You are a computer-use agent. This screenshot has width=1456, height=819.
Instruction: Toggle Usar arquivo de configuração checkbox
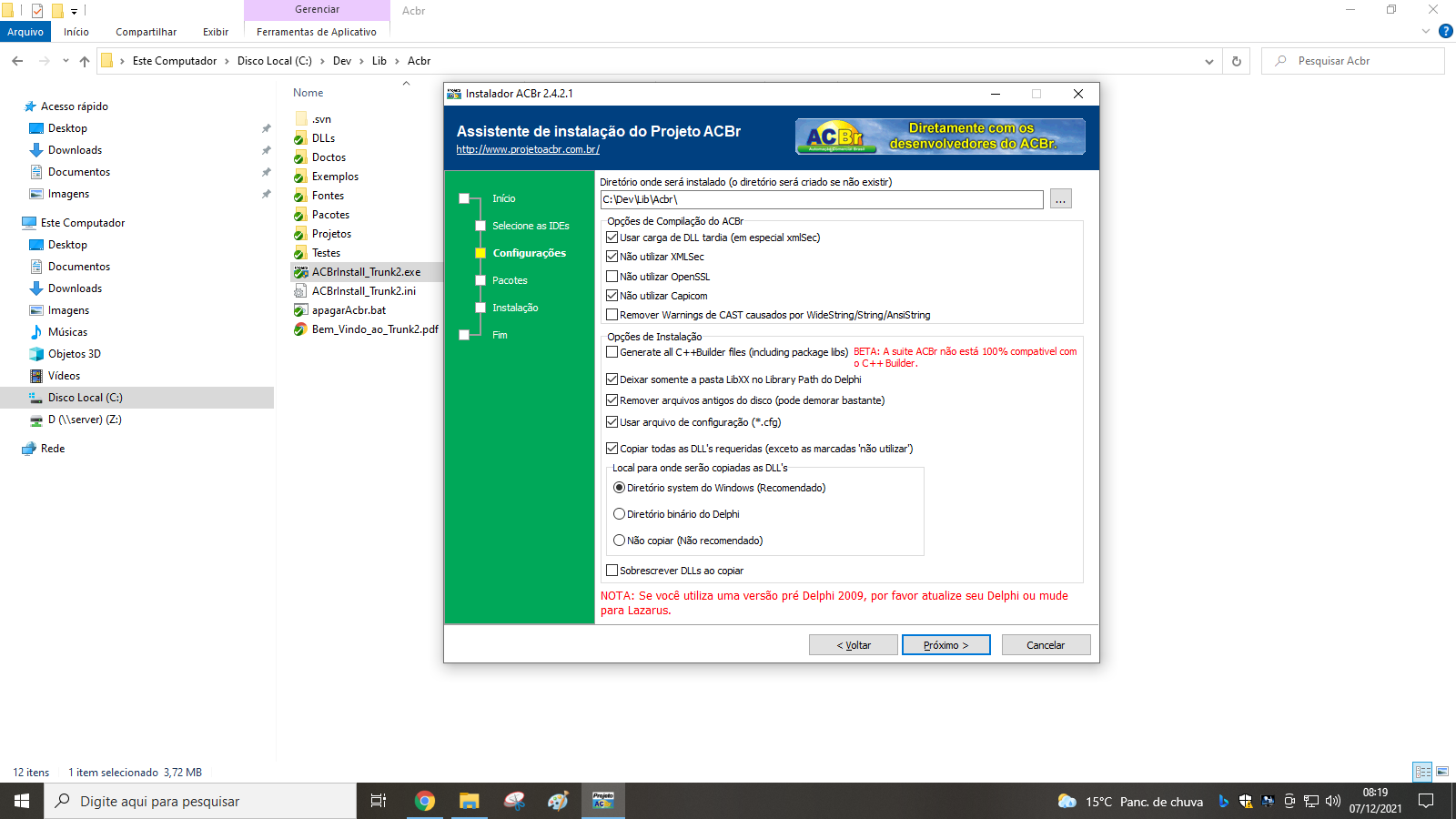pos(612,422)
